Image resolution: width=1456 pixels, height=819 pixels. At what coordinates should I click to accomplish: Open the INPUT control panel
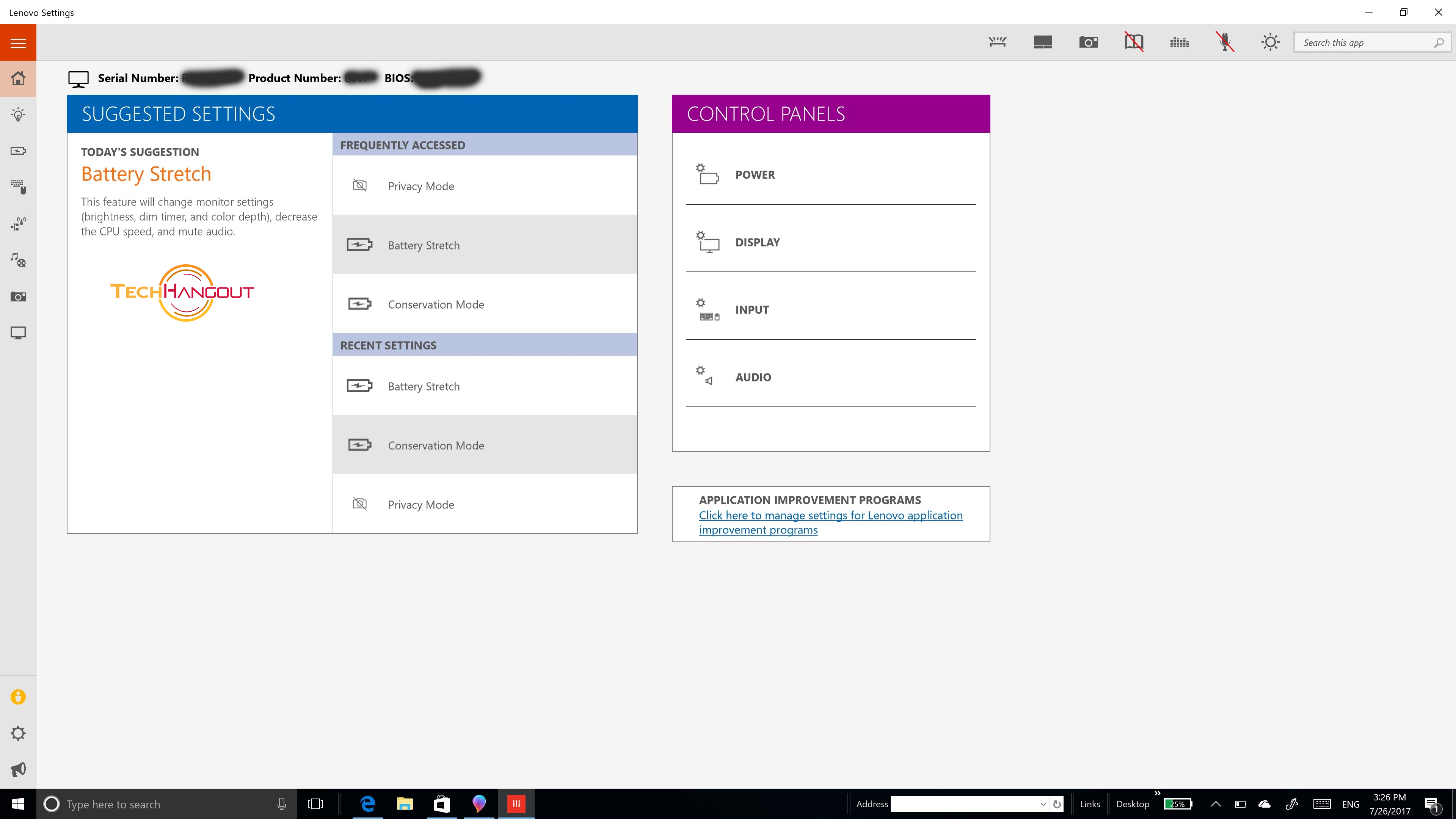coord(830,309)
